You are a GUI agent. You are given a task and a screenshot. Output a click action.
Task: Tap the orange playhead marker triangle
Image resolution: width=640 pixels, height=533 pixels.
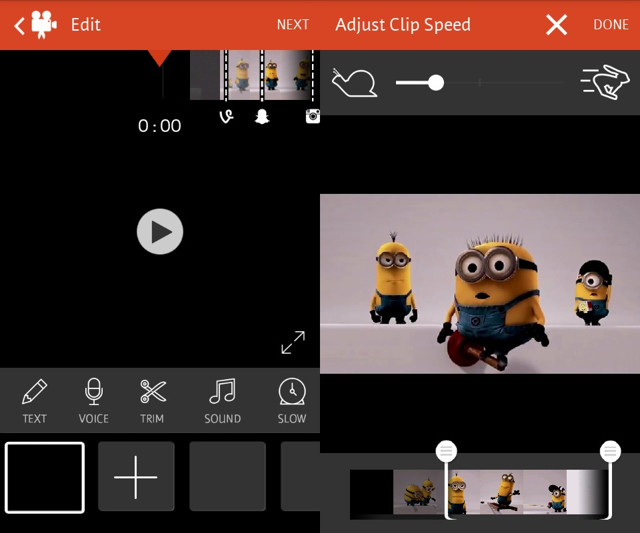[160, 58]
